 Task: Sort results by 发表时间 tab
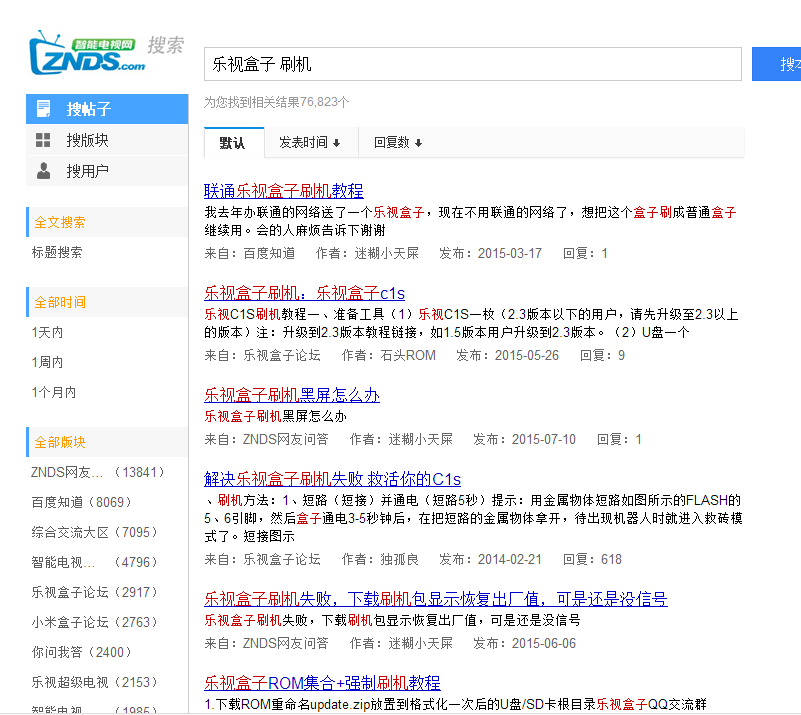pyautogui.click(x=311, y=142)
